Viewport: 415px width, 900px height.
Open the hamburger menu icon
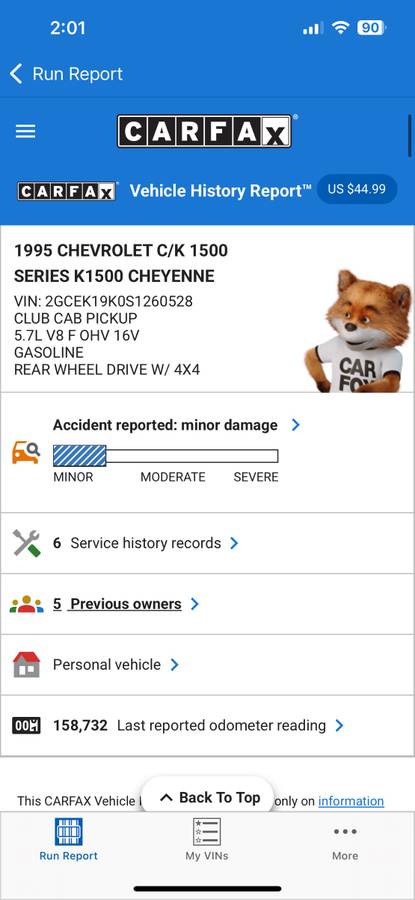point(25,131)
